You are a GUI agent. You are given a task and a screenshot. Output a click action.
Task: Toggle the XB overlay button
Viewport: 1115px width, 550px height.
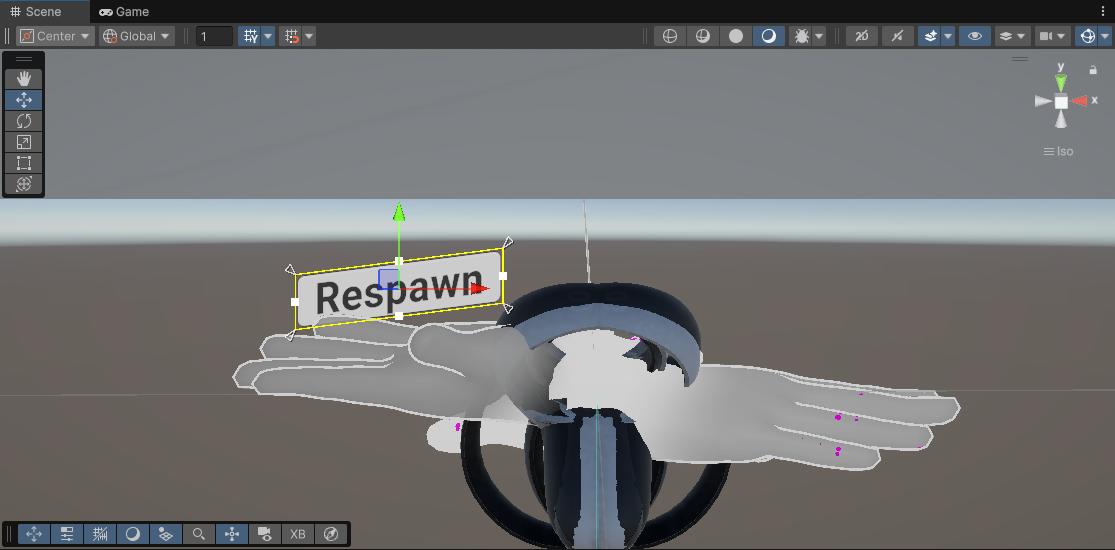(x=298, y=534)
